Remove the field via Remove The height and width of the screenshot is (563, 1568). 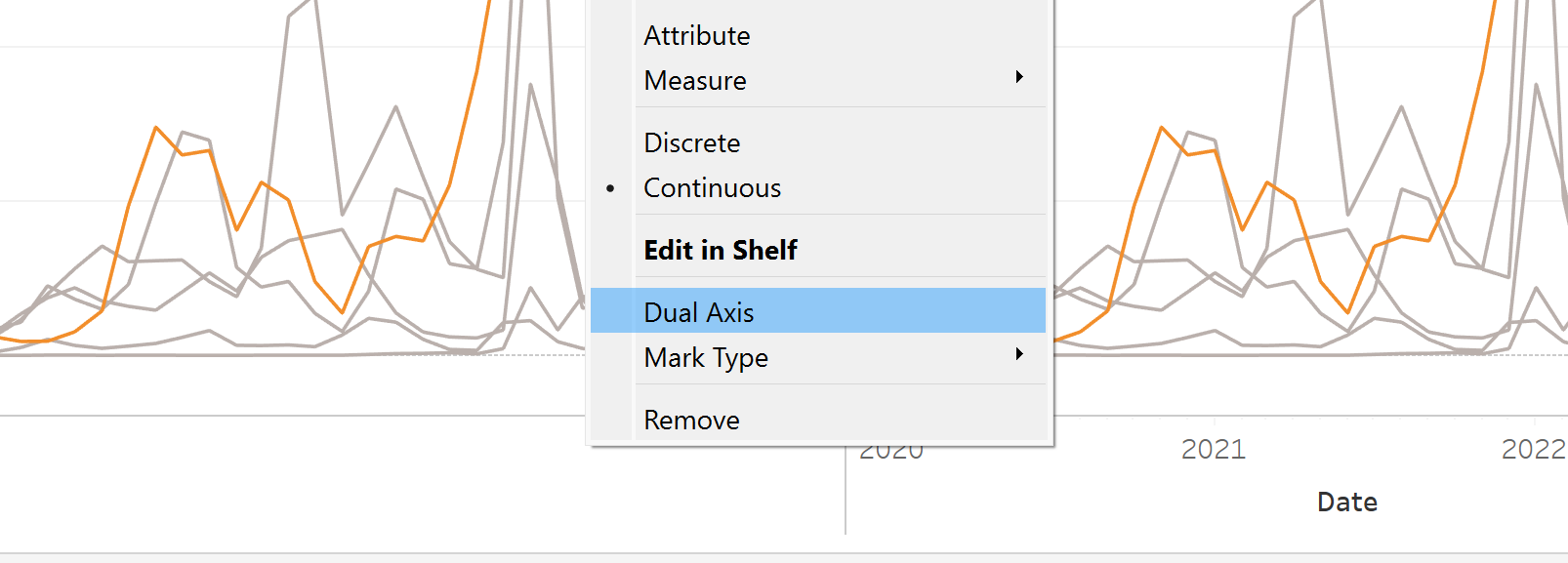(691, 421)
